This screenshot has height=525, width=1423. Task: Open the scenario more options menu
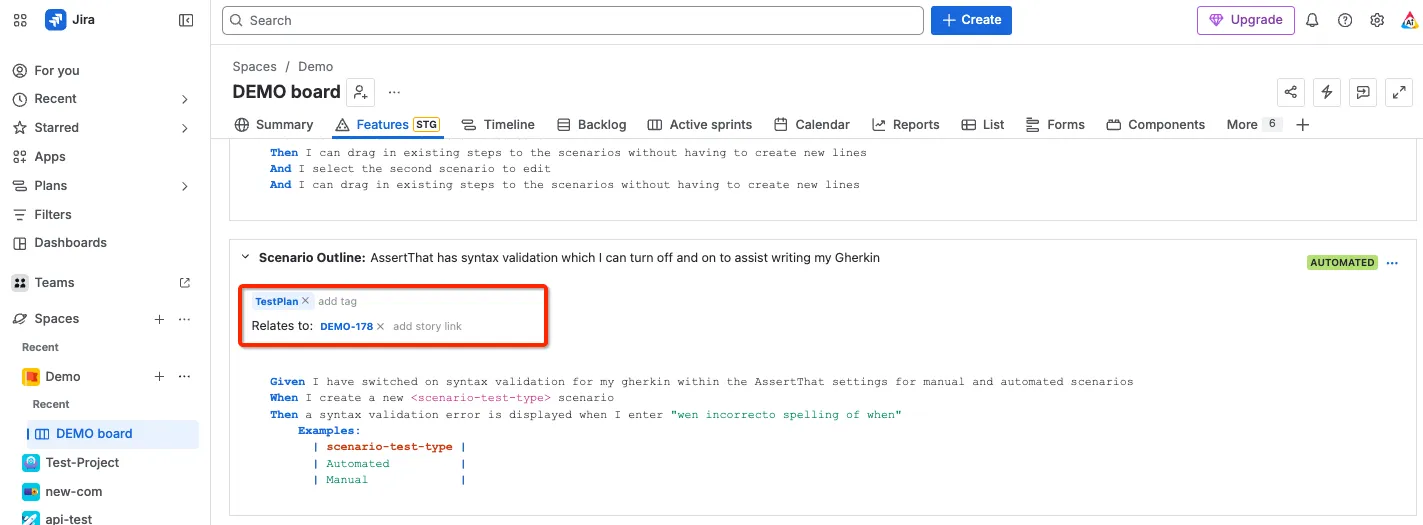(1392, 263)
